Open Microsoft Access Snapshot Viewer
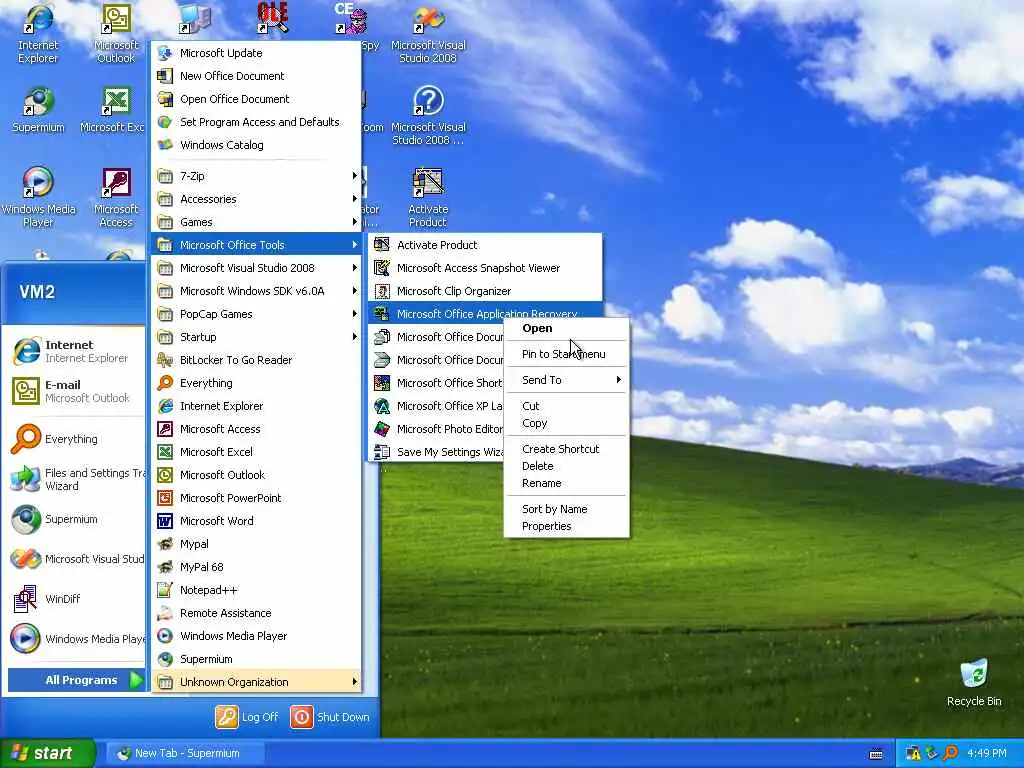Viewport: 1024px width, 768px height. (485, 268)
